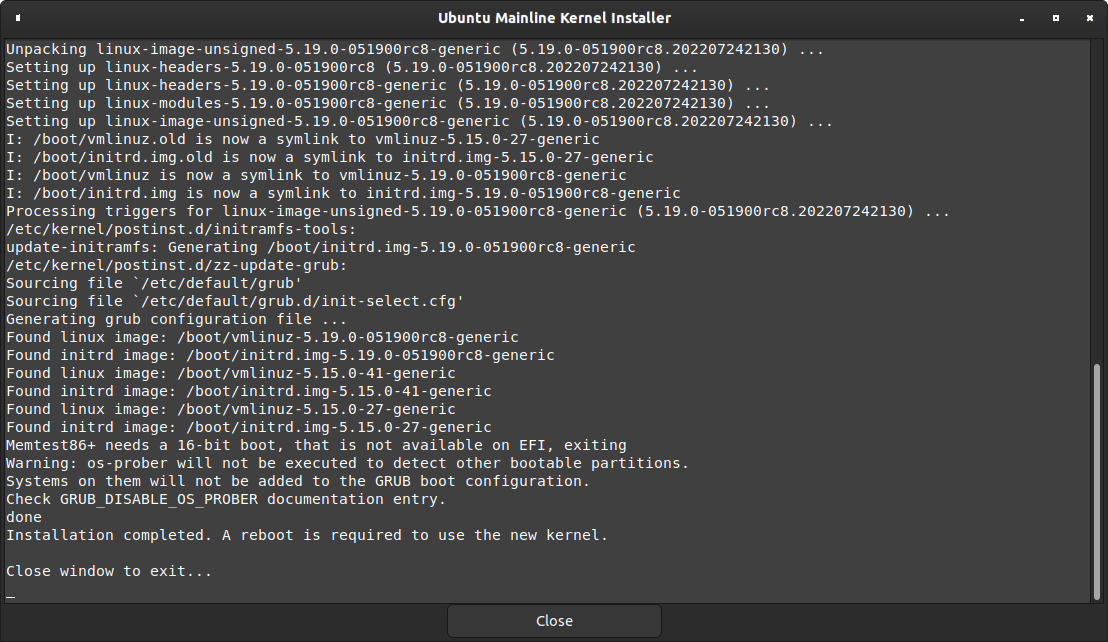Click the 'Installation completed' message line
This screenshot has height=642, width=1108.
pos(307,535)
